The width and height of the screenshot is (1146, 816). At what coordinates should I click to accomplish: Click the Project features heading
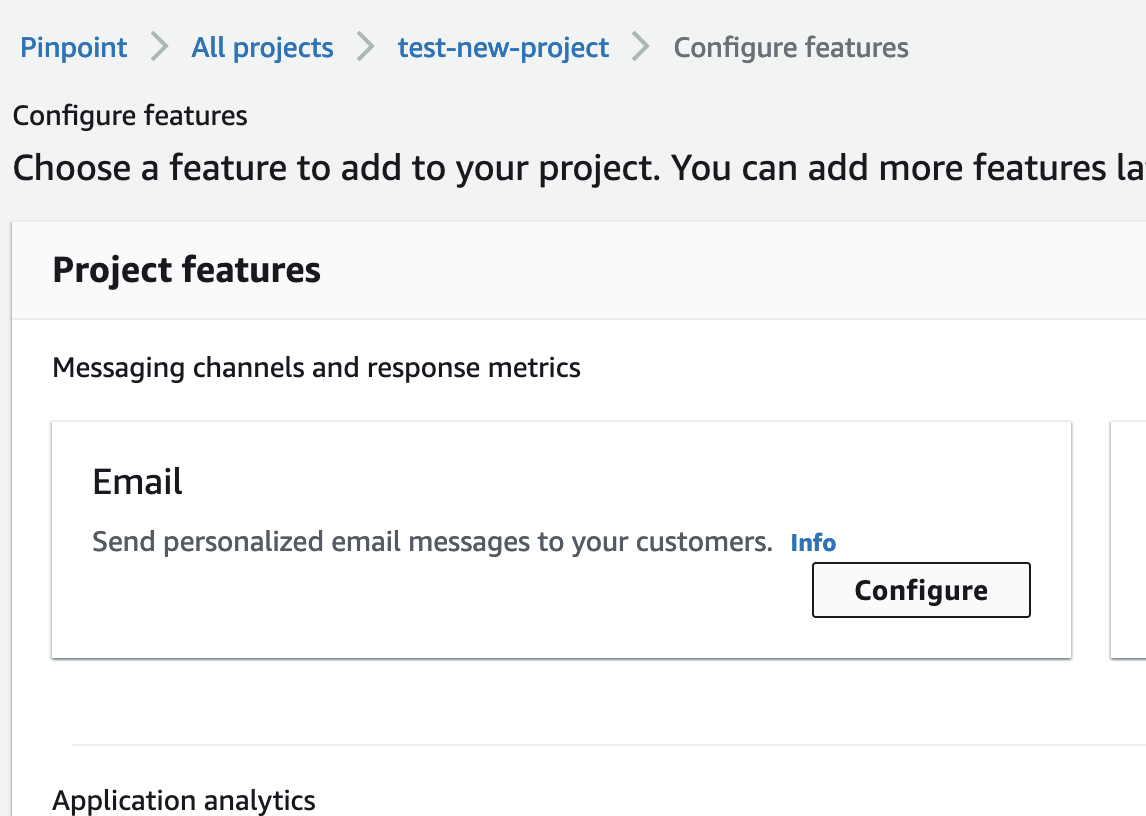pos(186,270)
